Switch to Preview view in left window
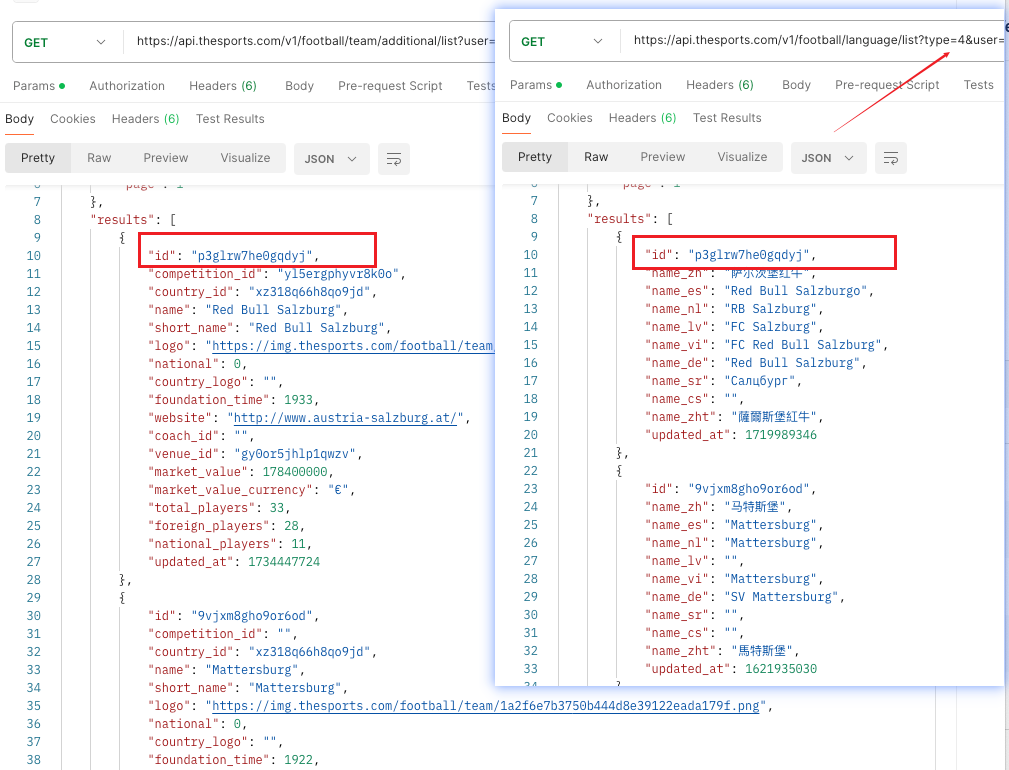The width and height of the screenshot is (1009, 770). 165,158
